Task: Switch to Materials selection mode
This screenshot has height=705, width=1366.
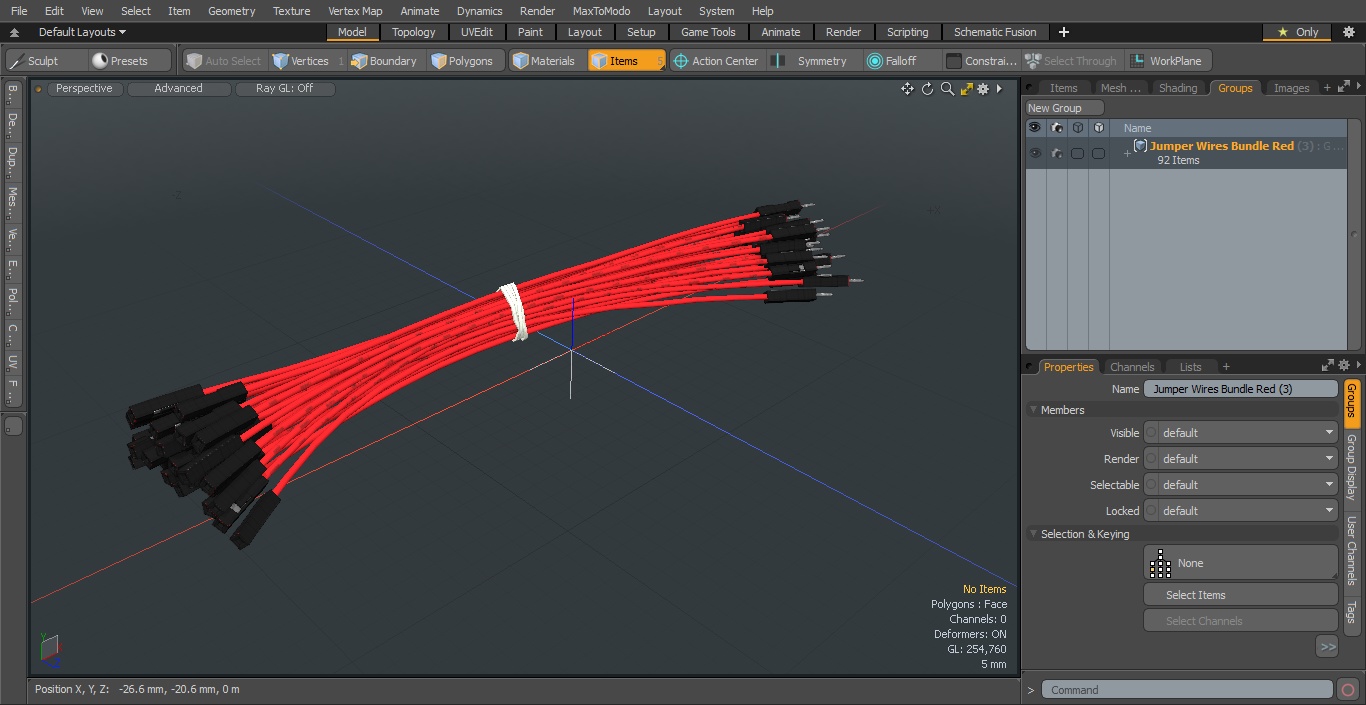Action: [545, 61]
